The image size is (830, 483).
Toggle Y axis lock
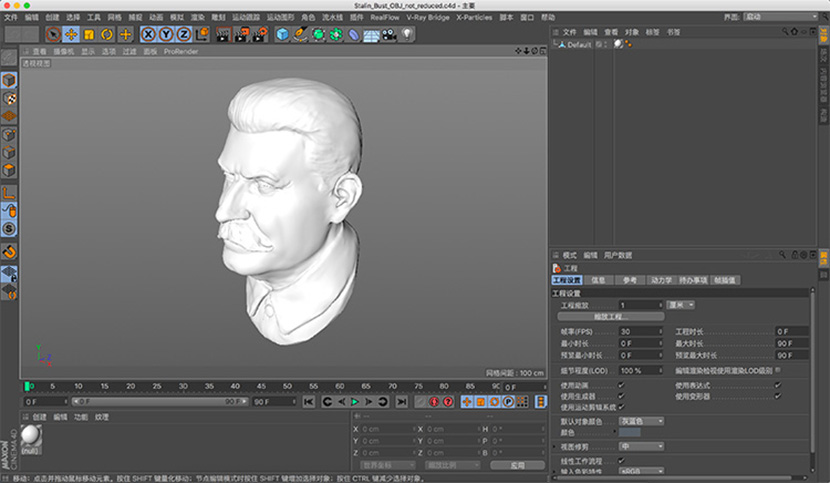[166, 35]
